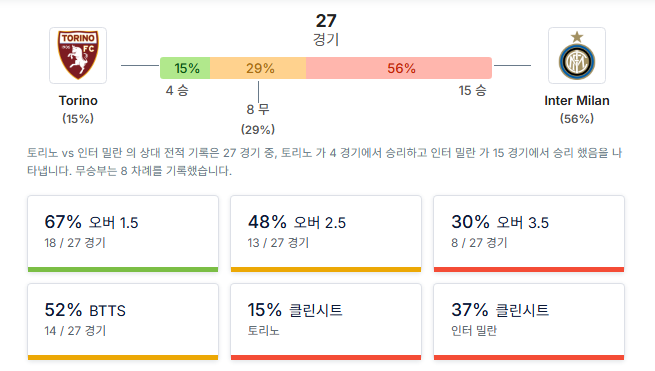The height and width of the screenshot is (371, 655).
Task: Click the 27 경기 total matches heading
Action: (x=326, y=30)
